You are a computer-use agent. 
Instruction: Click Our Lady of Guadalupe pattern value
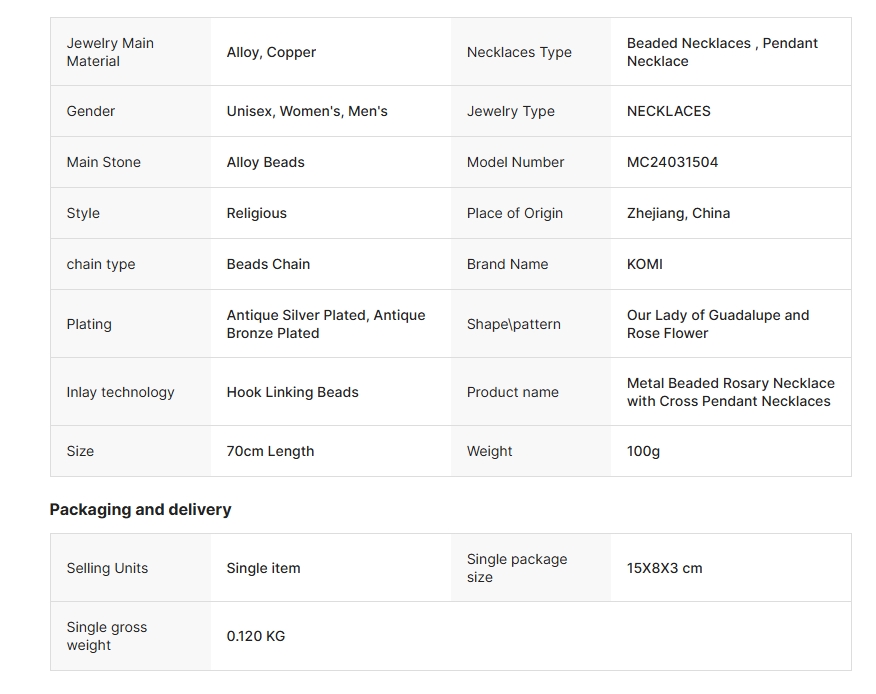click(718, 324)
